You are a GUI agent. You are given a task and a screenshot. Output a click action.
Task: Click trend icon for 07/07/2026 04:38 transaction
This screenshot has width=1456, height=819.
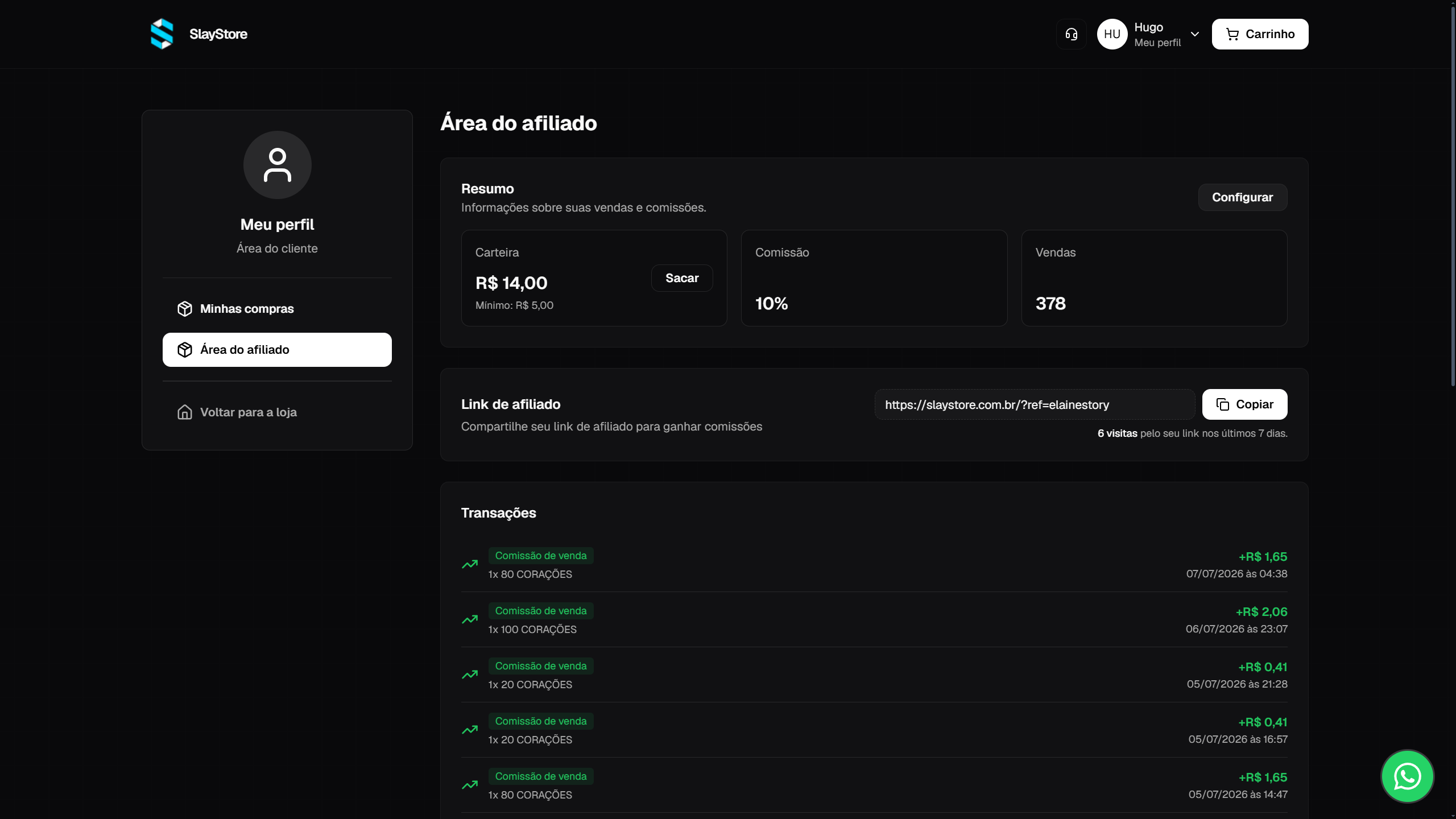coord(470,564)
